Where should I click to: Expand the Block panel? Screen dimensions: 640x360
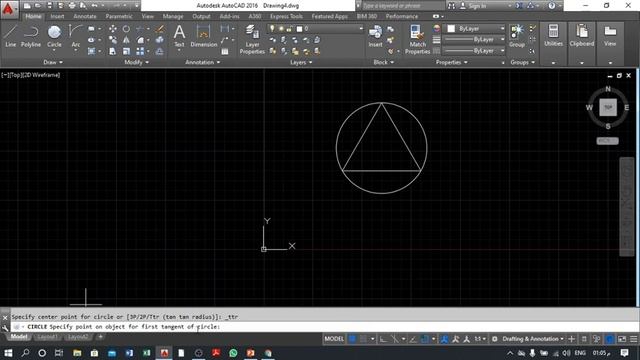pos(384,62)
